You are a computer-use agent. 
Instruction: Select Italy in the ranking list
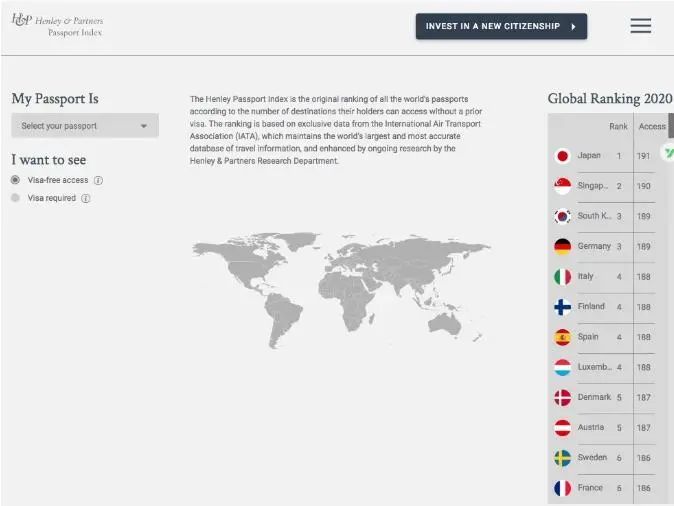pos(585,276)
